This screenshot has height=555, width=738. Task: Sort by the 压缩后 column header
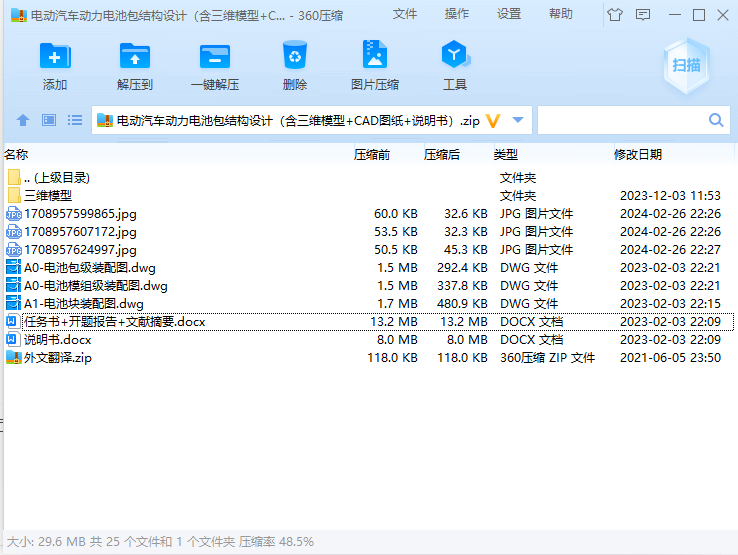pyautogui.click(x=441, y=155)
